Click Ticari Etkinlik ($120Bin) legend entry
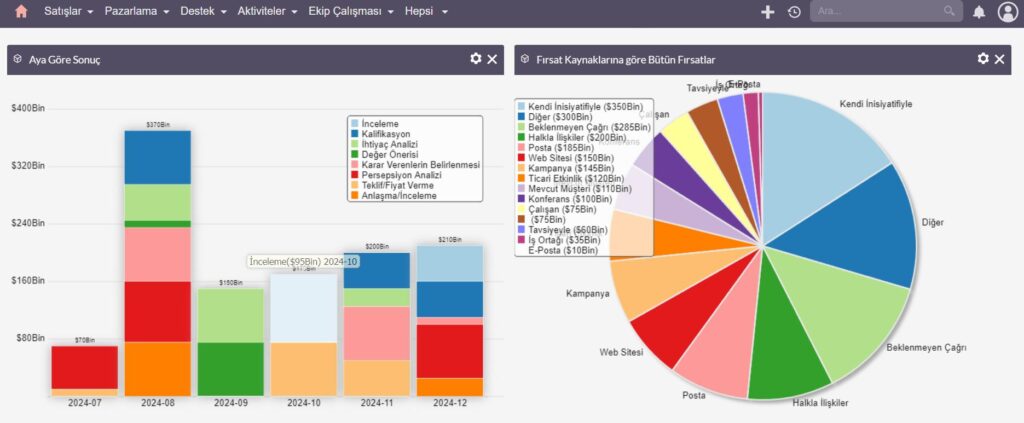 (571, 178)
